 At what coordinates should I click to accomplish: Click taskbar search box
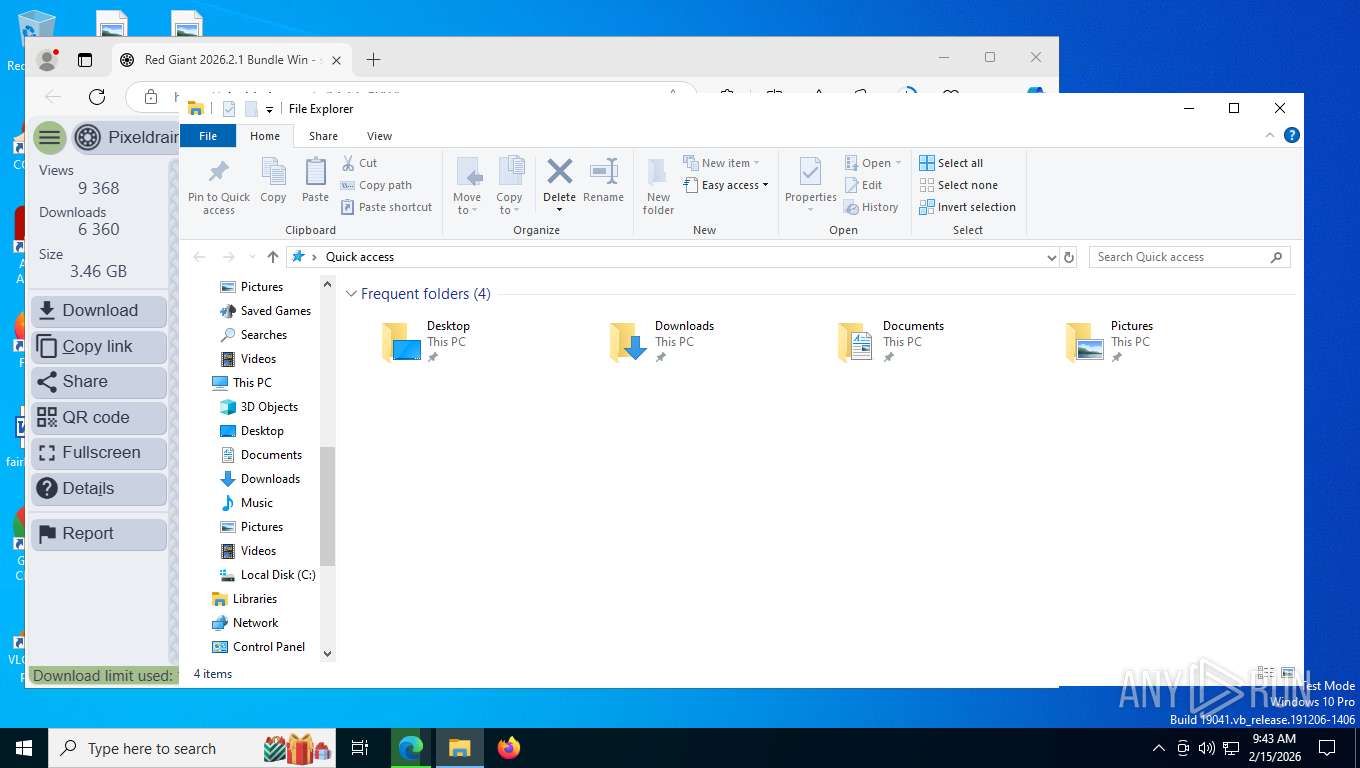pos(194,748)
